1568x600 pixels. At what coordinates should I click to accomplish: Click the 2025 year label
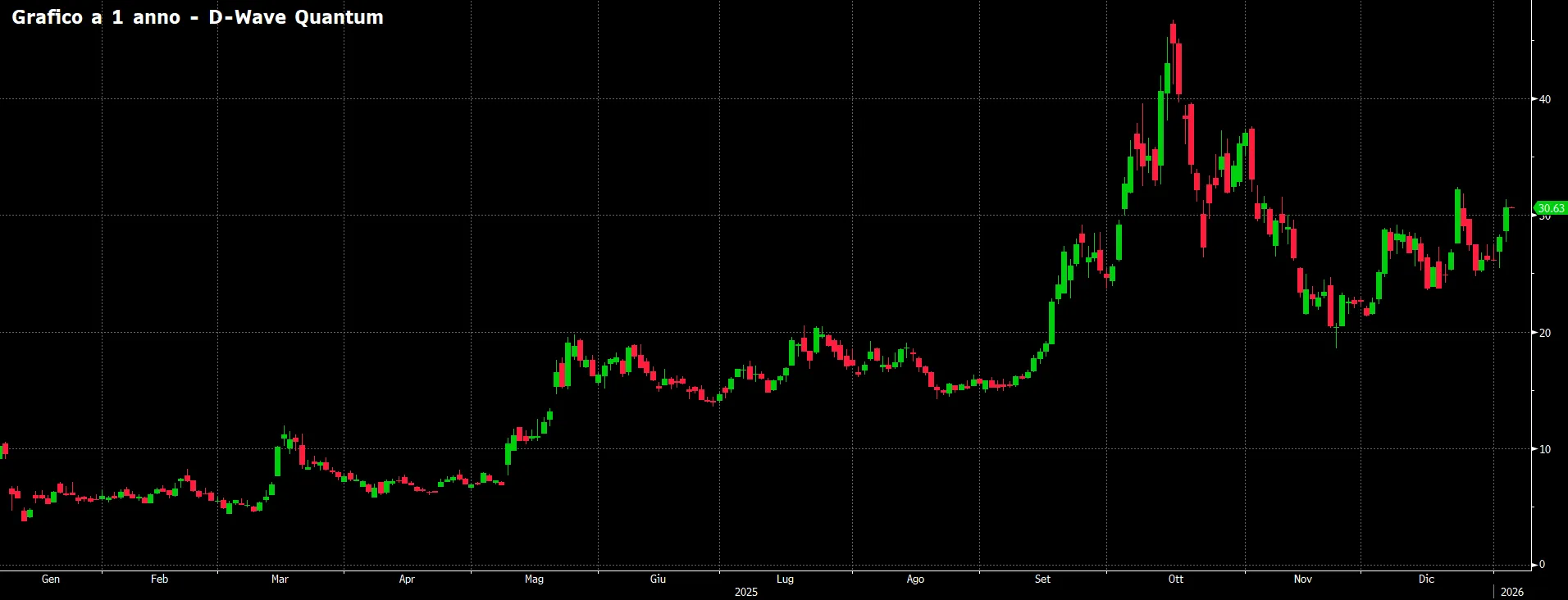click(x=746, y=592)
